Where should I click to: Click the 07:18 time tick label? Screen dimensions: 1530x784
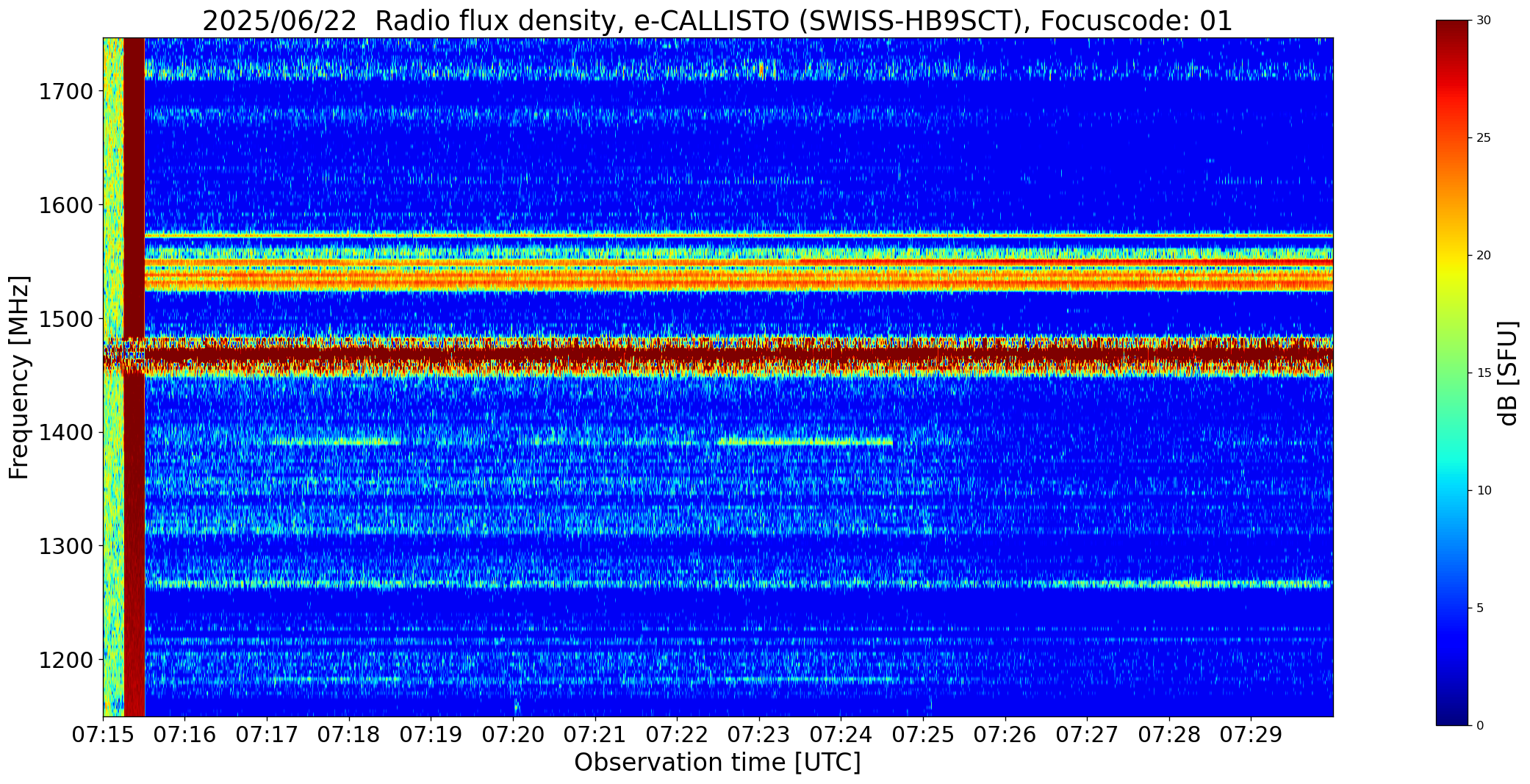349,735
